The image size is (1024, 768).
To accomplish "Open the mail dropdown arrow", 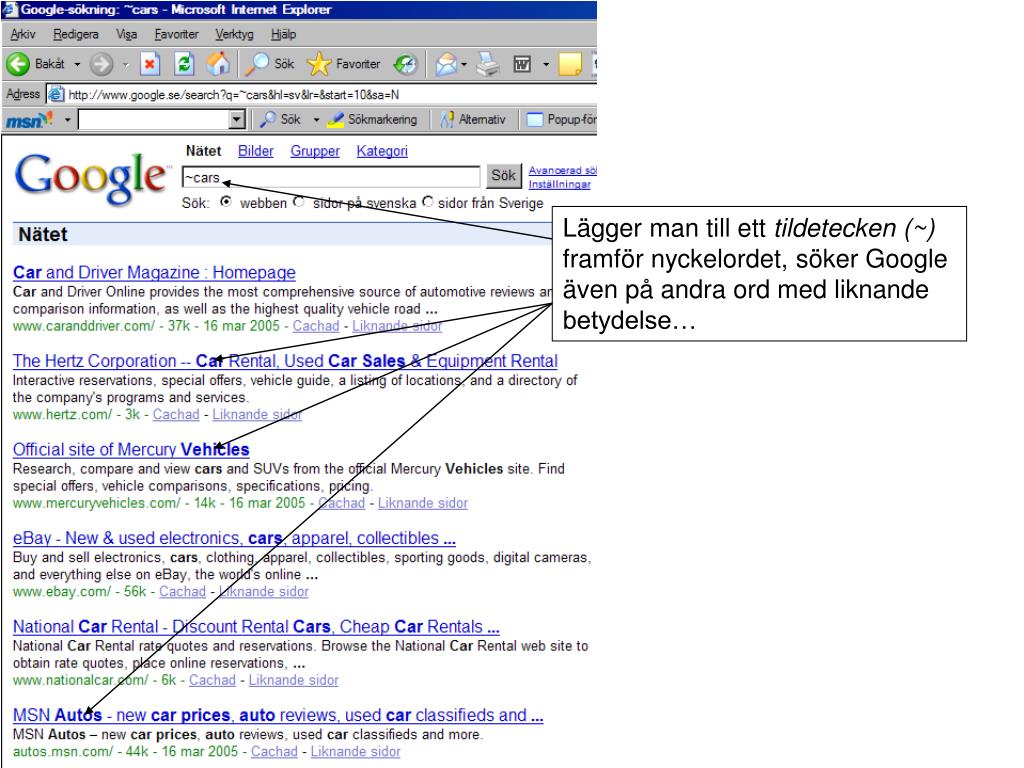I will point(464,64).
